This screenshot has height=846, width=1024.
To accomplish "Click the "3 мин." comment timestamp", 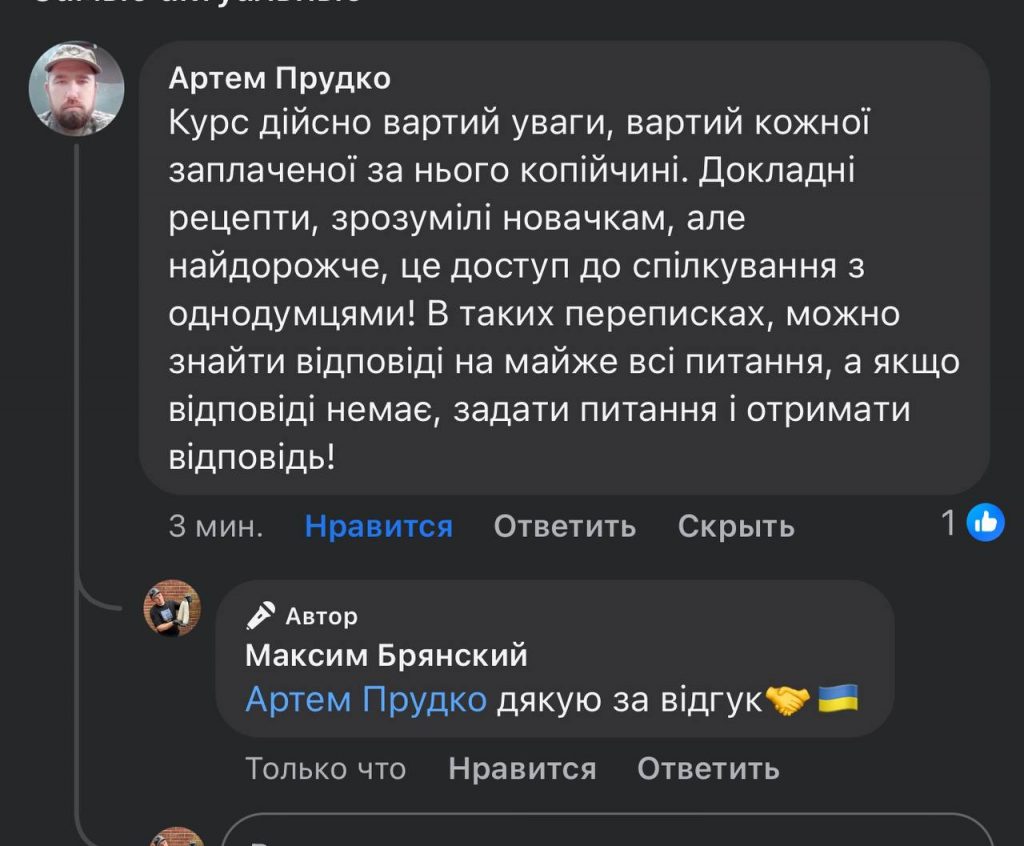I will 215,526.
